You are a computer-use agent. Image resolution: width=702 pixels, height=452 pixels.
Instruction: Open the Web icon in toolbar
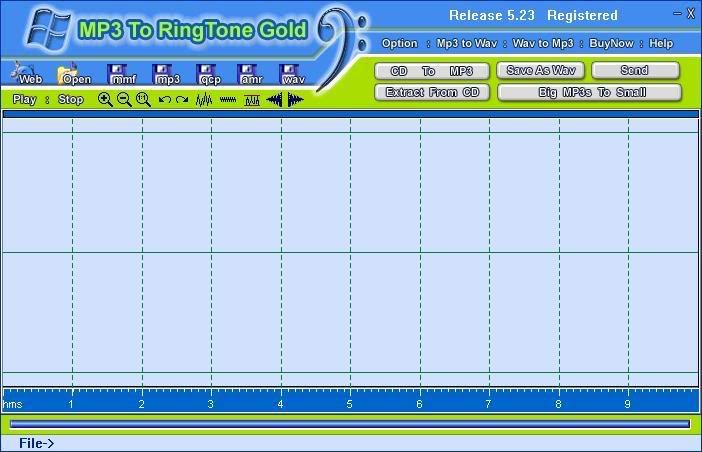click(27, 74)
